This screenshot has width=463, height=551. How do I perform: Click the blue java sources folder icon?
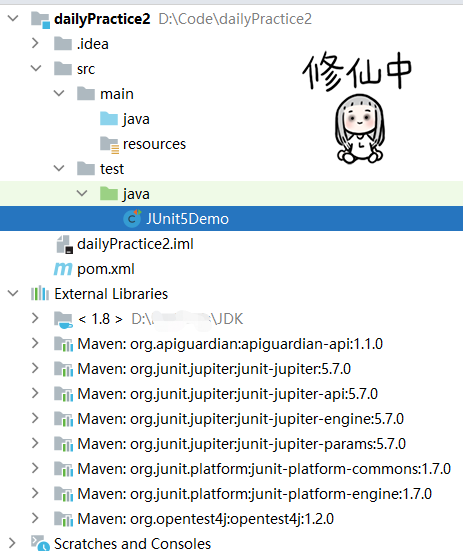pos(109,118)
